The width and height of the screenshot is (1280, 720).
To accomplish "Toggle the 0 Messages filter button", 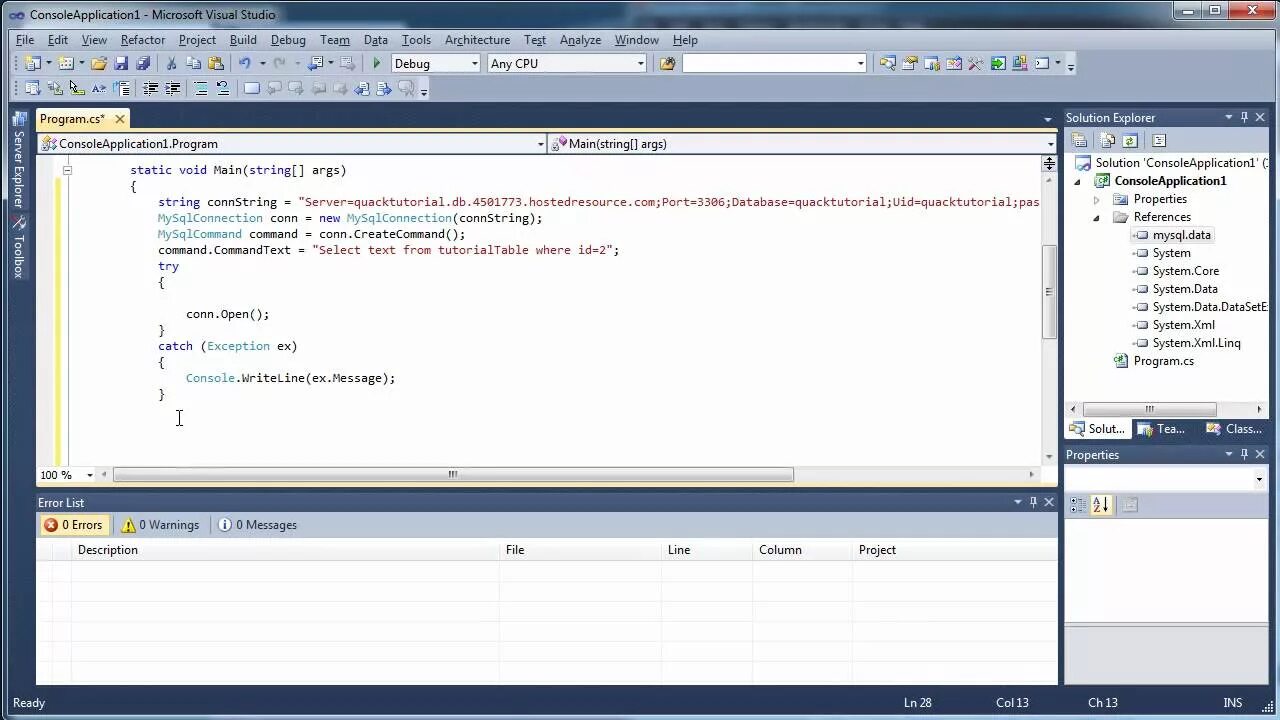I will (257, 525).
